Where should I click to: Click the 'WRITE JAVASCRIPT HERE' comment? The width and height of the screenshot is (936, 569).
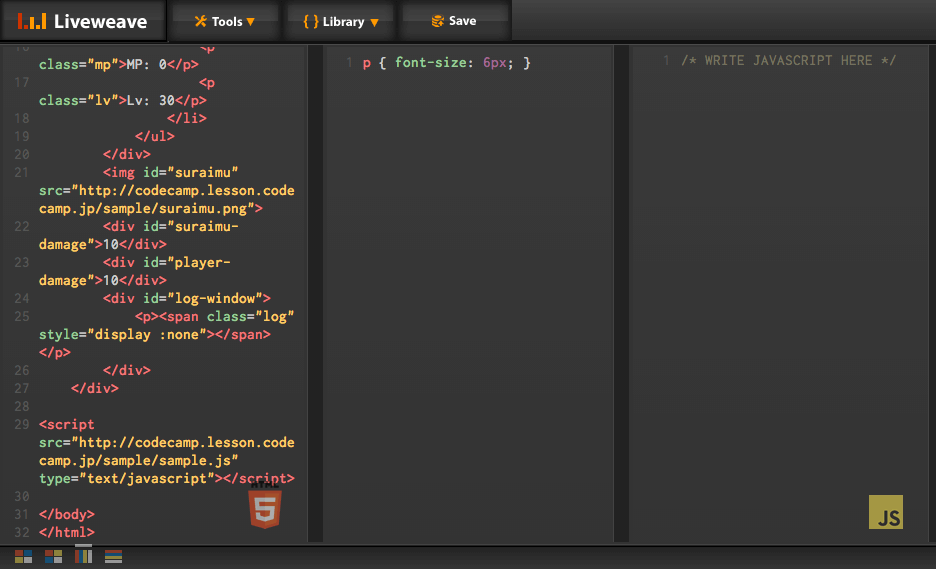[x=788, y=60]
